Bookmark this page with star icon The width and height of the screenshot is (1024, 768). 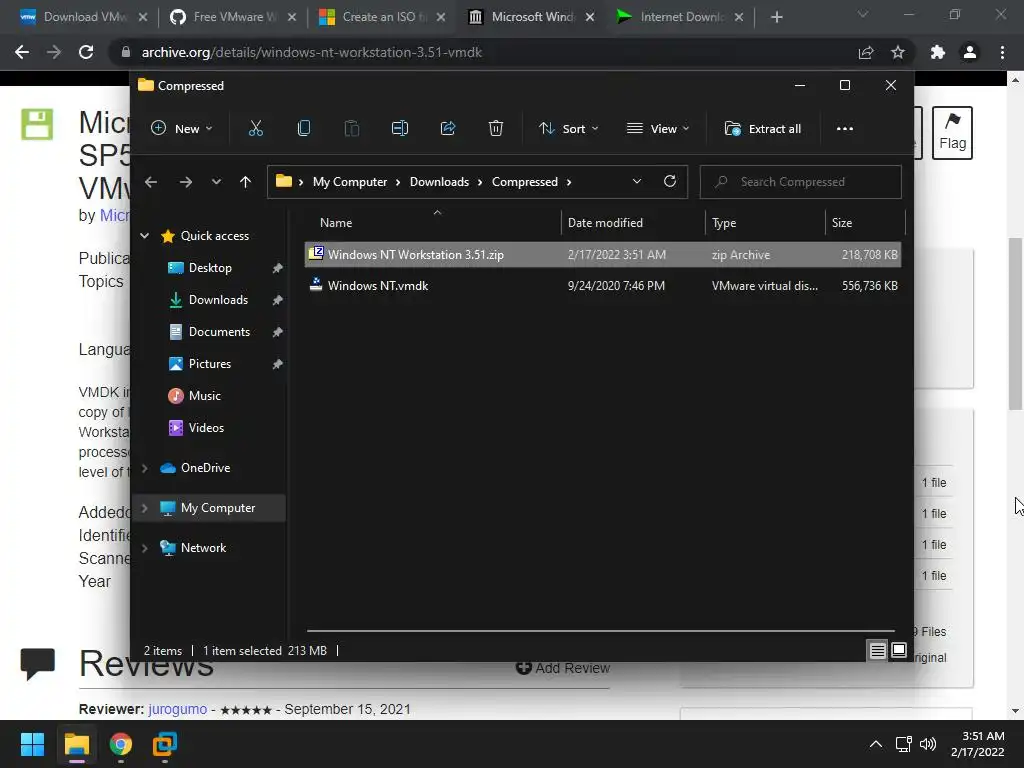pyautogui.click(x=898, y=52)
